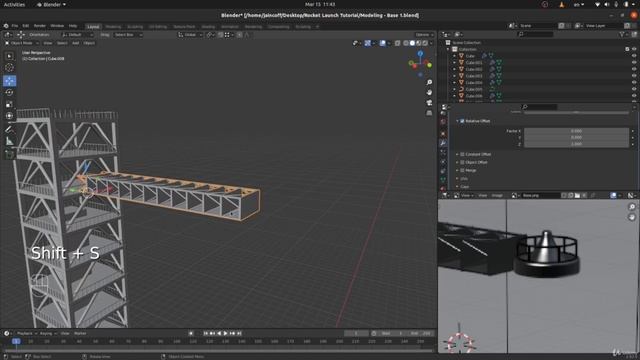The image size is (640, 360).
Task: Open the Window menu
Action: click(x=57, y=26)
